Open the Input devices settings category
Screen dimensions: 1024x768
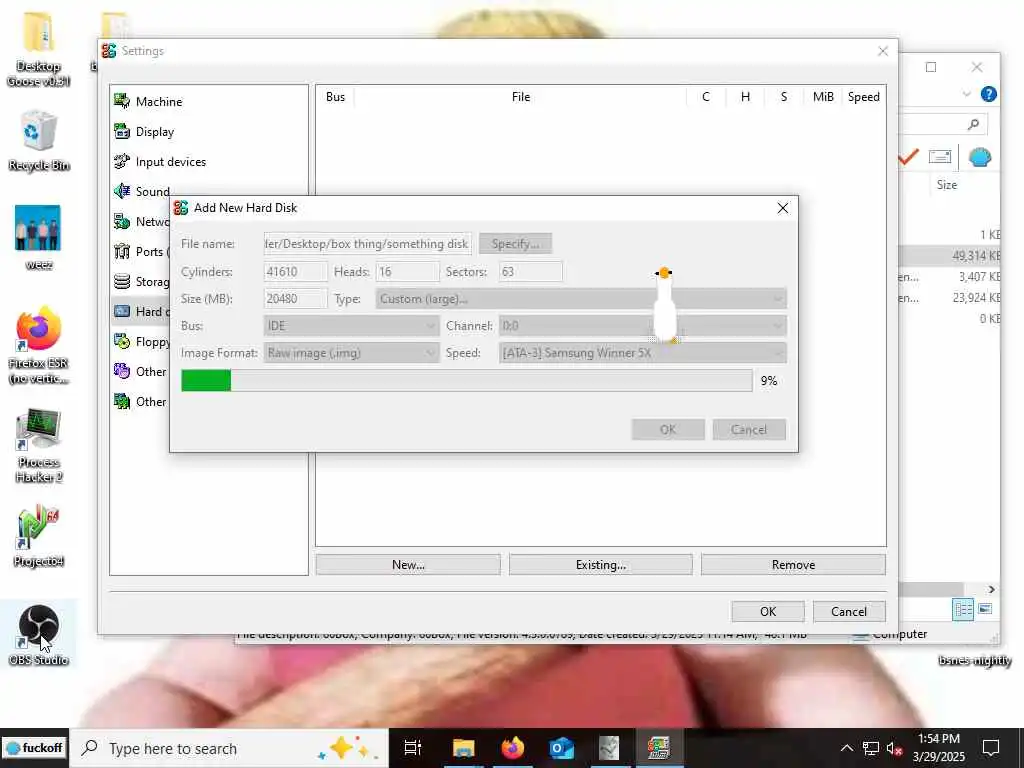pos(159,161)
